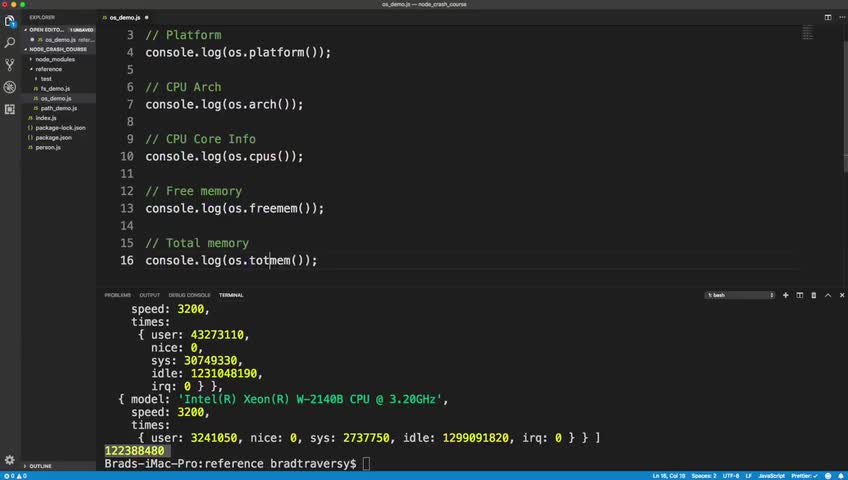848x480 pixels.
Task: Open the Debug view icon
Action: coord(10,87)
